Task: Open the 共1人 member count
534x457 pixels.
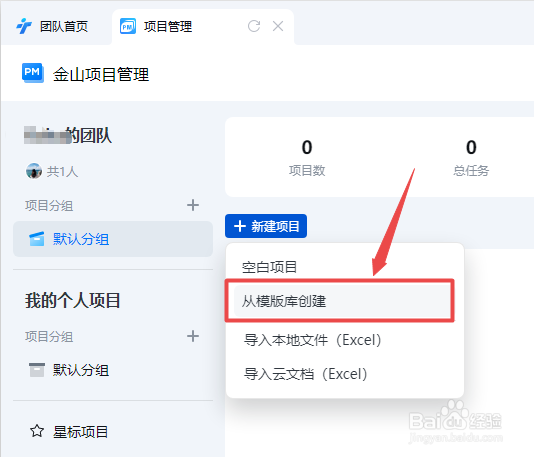Action: [x=62, y=171]
